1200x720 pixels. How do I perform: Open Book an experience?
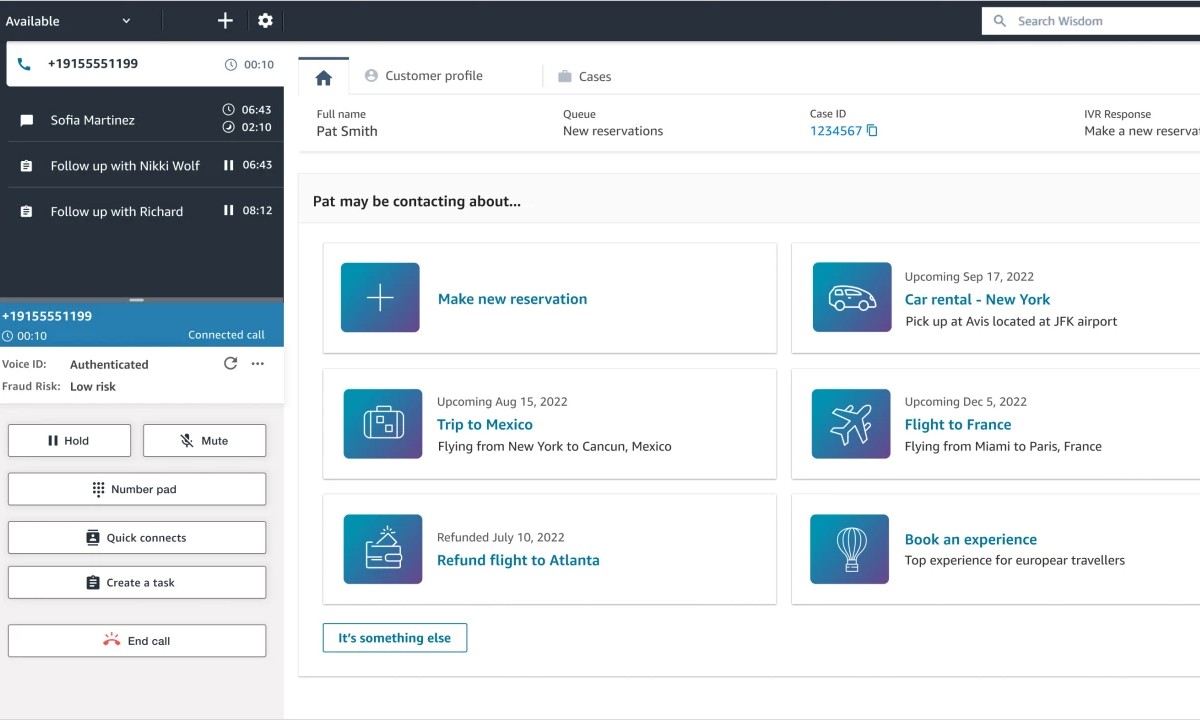(x=971, y=539)
